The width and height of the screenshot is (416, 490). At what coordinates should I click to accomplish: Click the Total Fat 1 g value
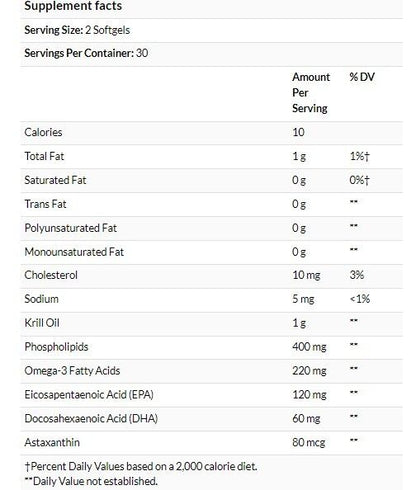point(299,156)
